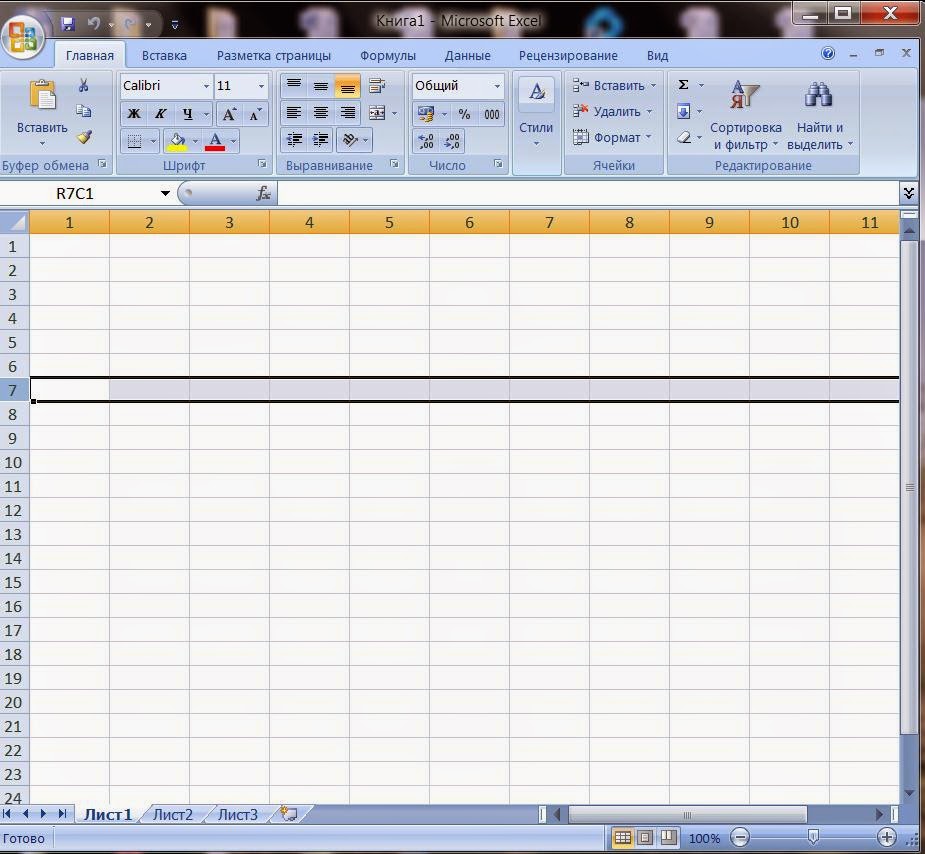
Task: Click the AutoSum sigma icon
Action: [683, 85]
